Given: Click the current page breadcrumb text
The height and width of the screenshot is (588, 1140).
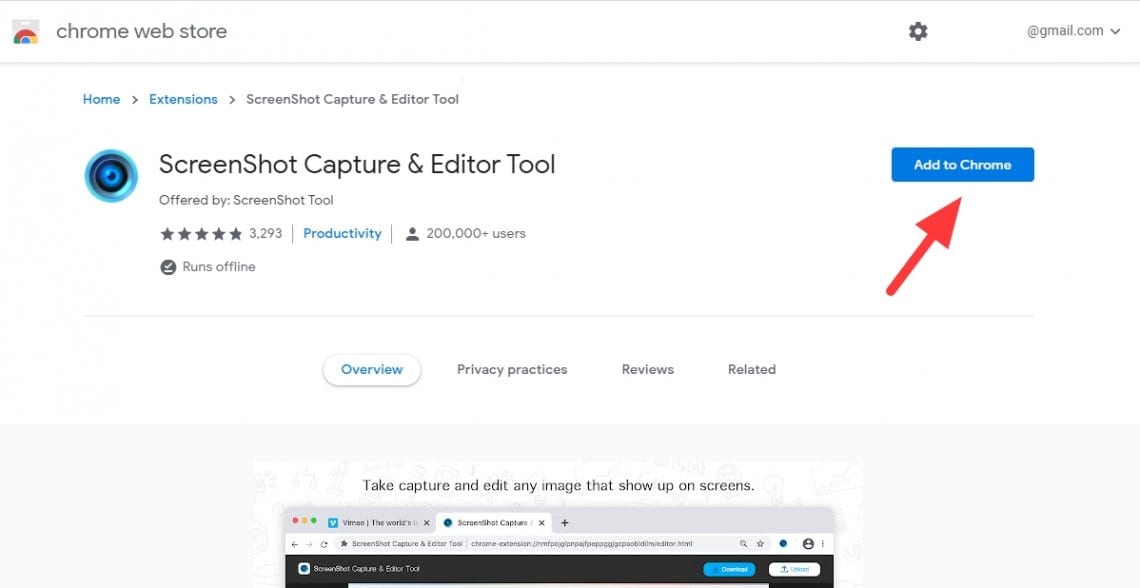Looking at the screenshot, I should point(352,99).
